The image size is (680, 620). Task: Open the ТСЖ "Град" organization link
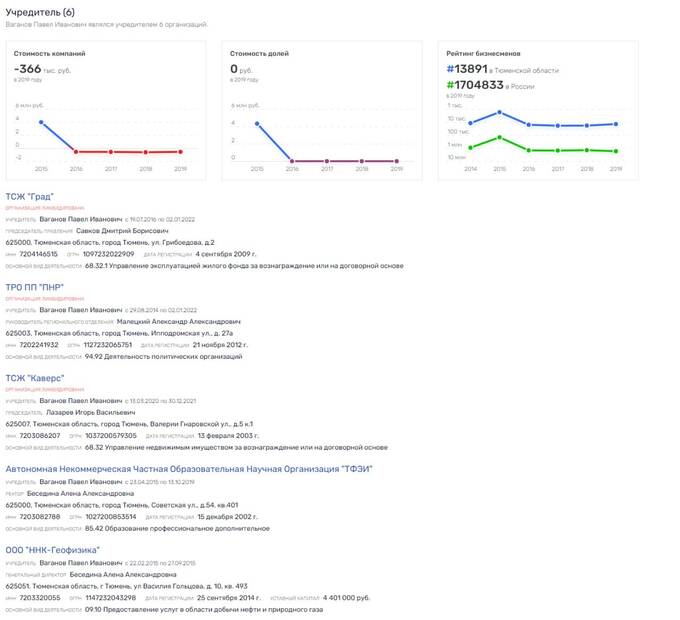[29, 196]
